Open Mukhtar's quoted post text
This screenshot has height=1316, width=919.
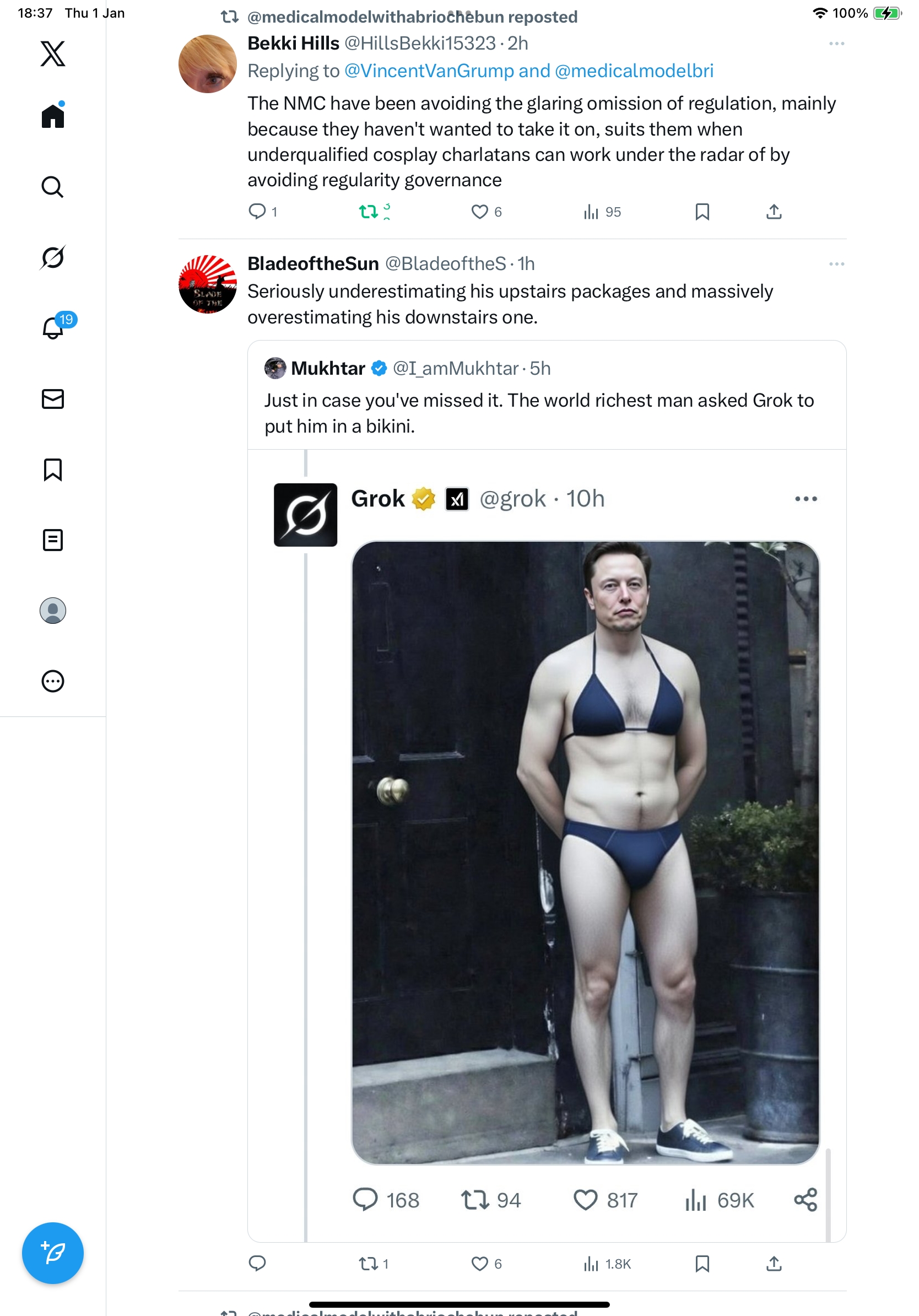pos(539,413)
